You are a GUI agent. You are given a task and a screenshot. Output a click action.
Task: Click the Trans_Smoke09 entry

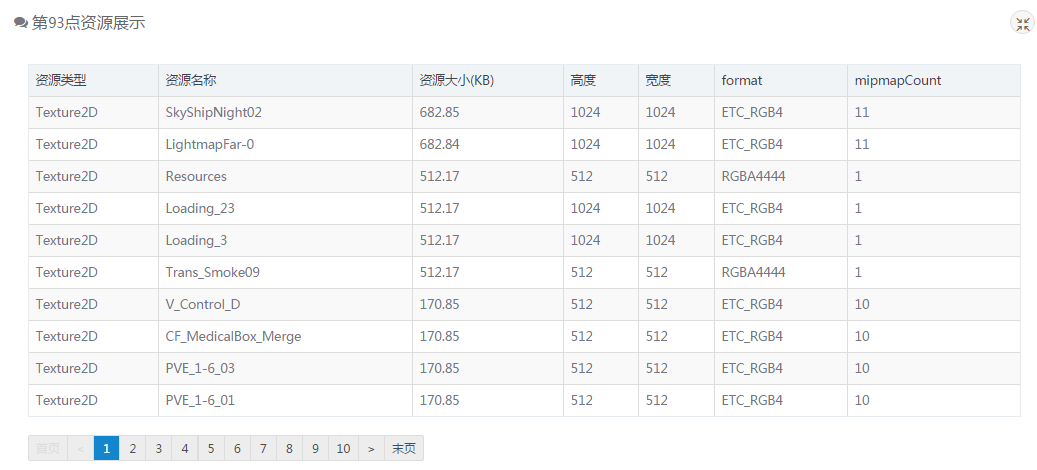tap(212, 272)
